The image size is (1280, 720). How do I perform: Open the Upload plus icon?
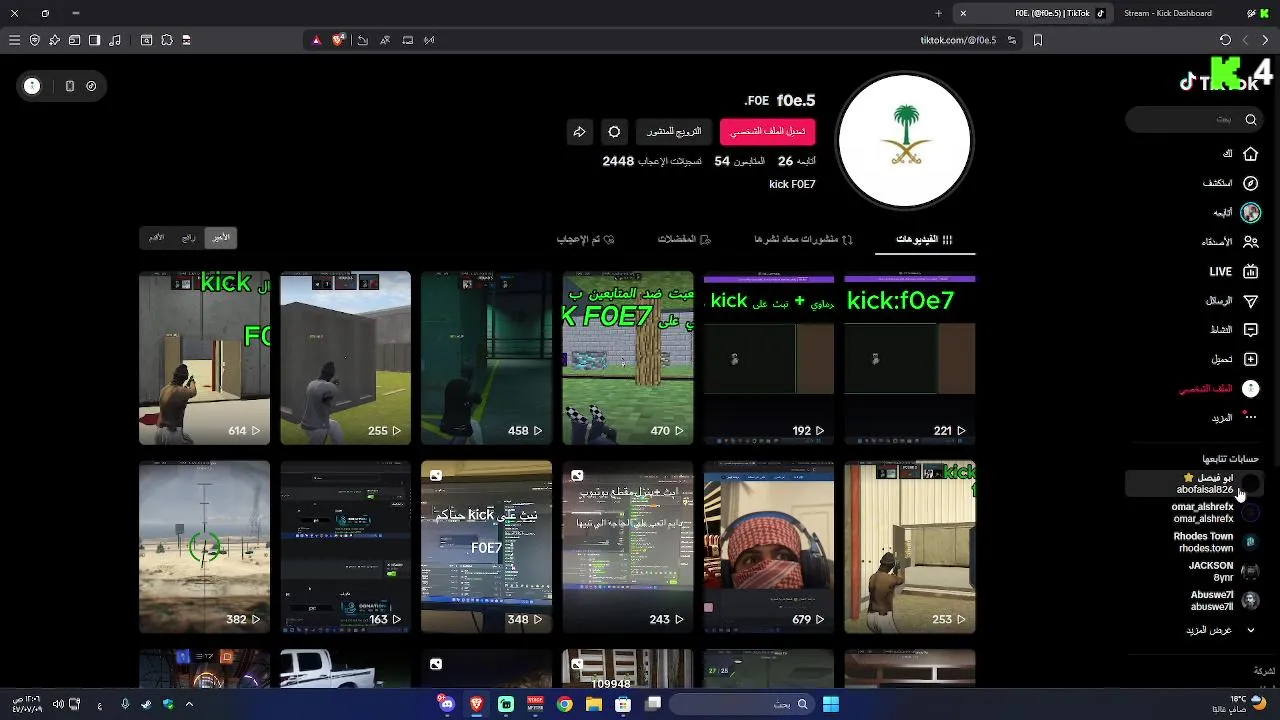pos(1250,359)
